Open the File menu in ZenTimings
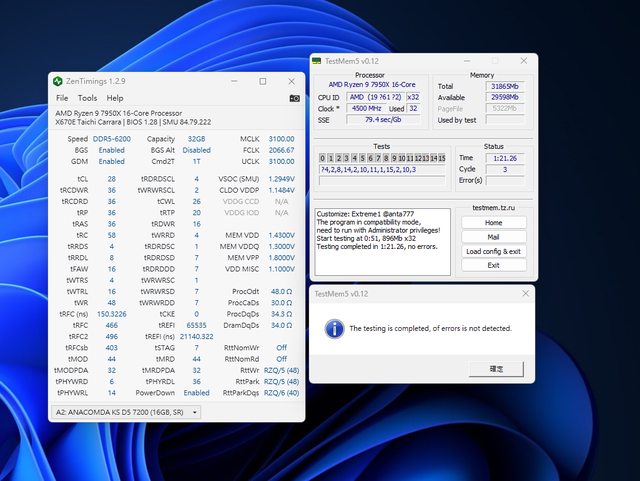 click(62, 98)
